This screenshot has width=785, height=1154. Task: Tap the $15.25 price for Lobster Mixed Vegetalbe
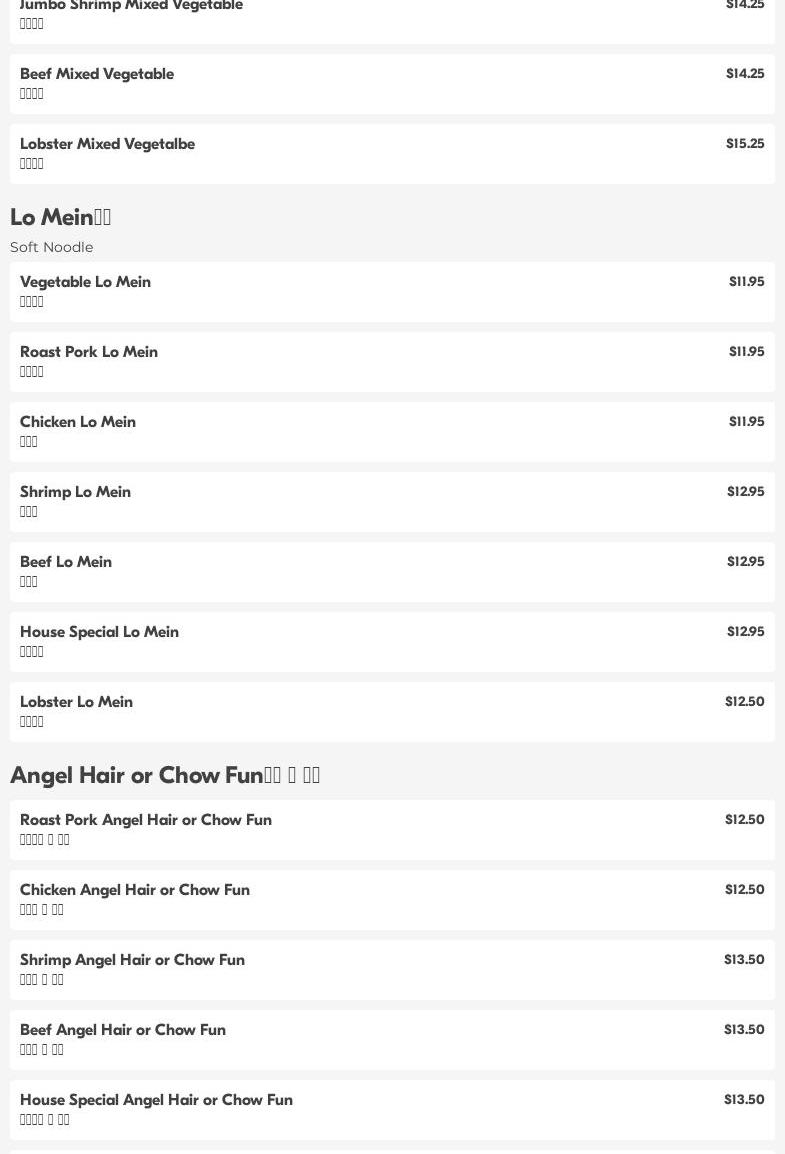tap(745, 144)
